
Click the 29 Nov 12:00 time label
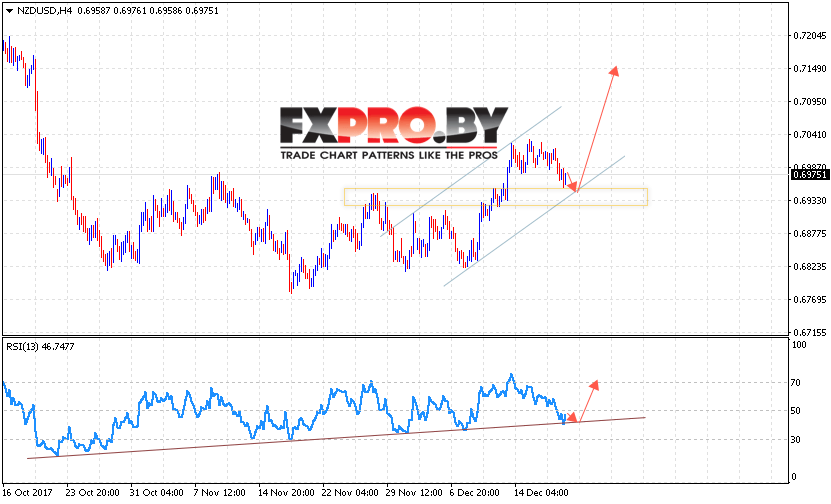[x=414, y=492]
